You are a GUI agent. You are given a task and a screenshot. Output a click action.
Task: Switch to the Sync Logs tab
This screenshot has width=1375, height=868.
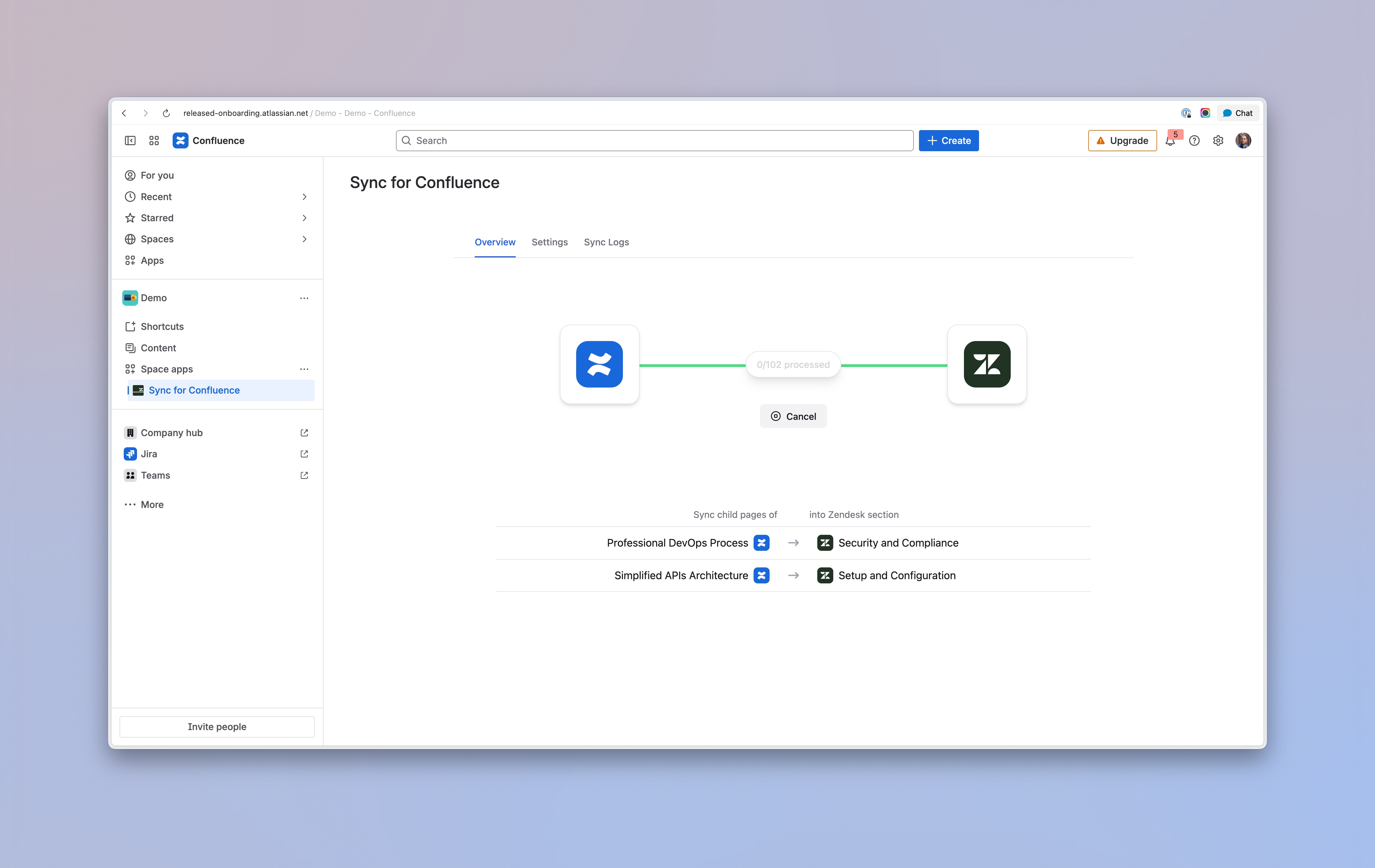pyautogui.click(x=606, y=242)
